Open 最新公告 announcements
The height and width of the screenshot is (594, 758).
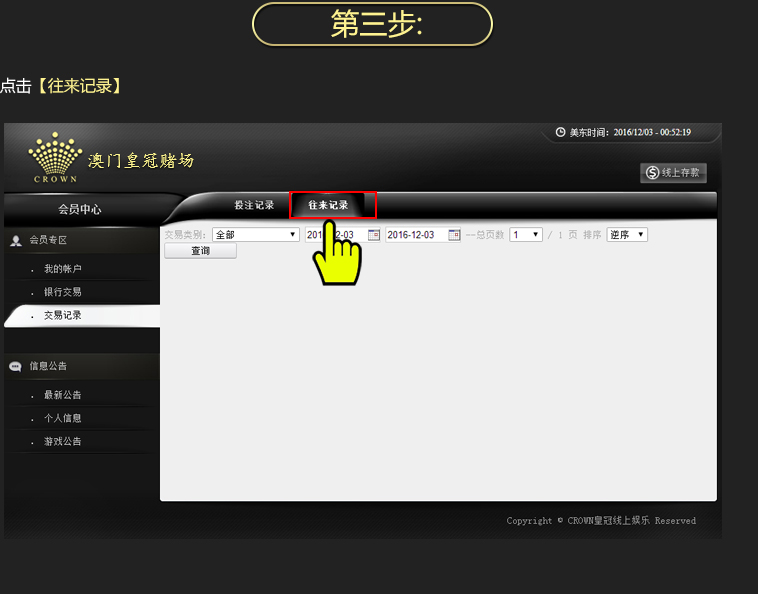coord(63,395)
